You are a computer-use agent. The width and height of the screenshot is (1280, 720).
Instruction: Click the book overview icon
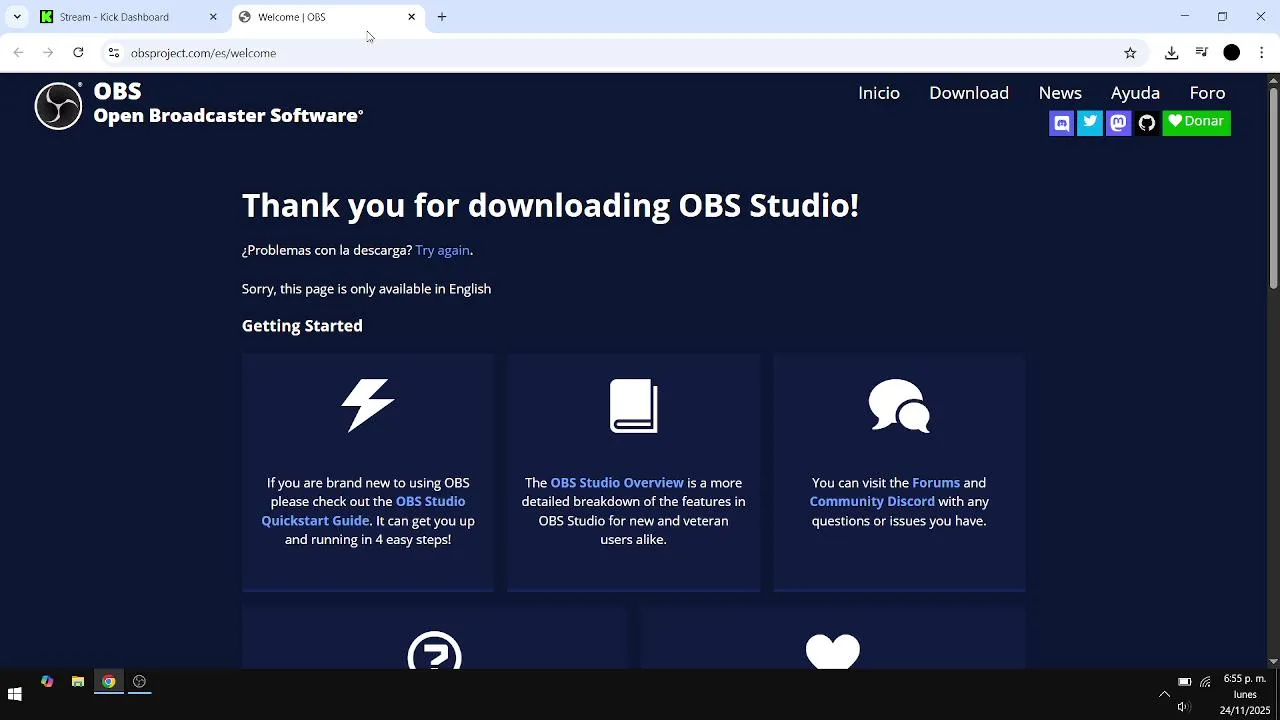point(634,406)
